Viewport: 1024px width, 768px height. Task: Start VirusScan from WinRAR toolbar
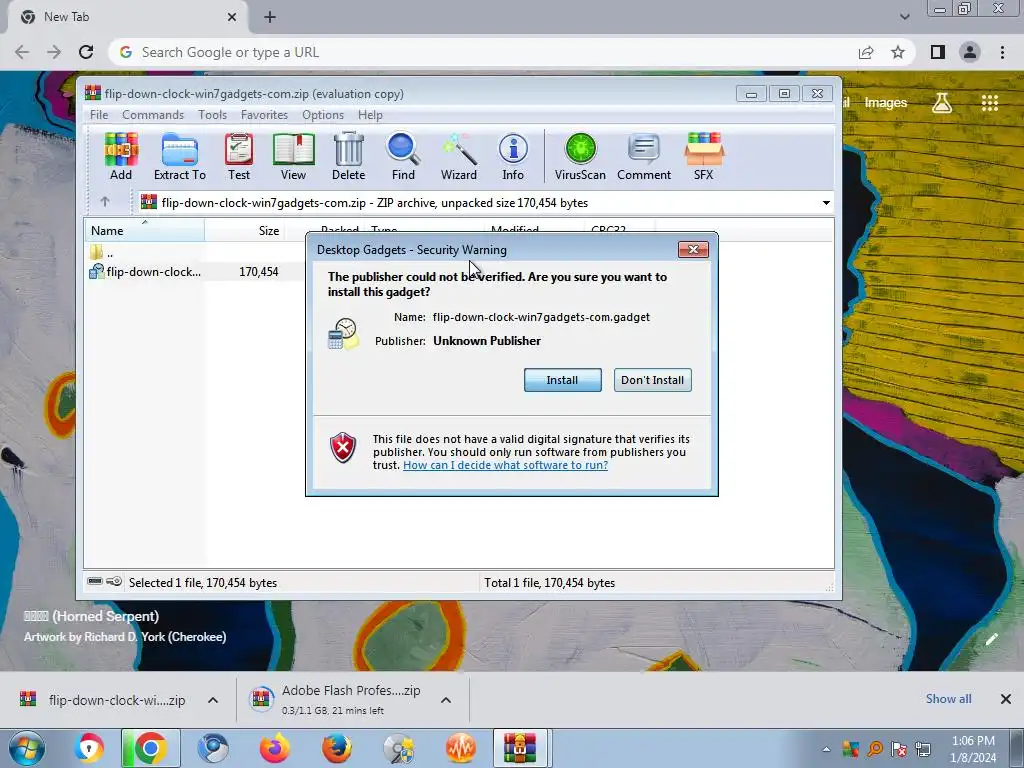point(580,157)
